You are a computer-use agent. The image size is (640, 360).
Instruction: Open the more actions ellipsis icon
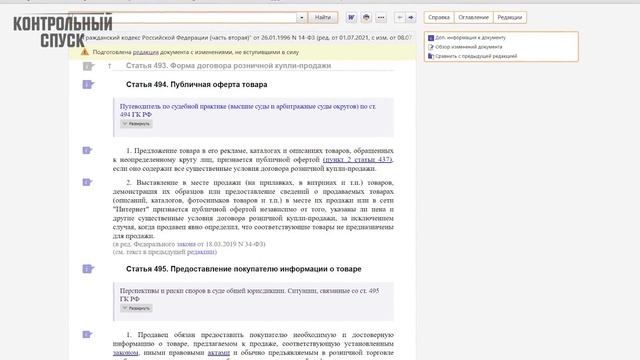coord(381,18)
